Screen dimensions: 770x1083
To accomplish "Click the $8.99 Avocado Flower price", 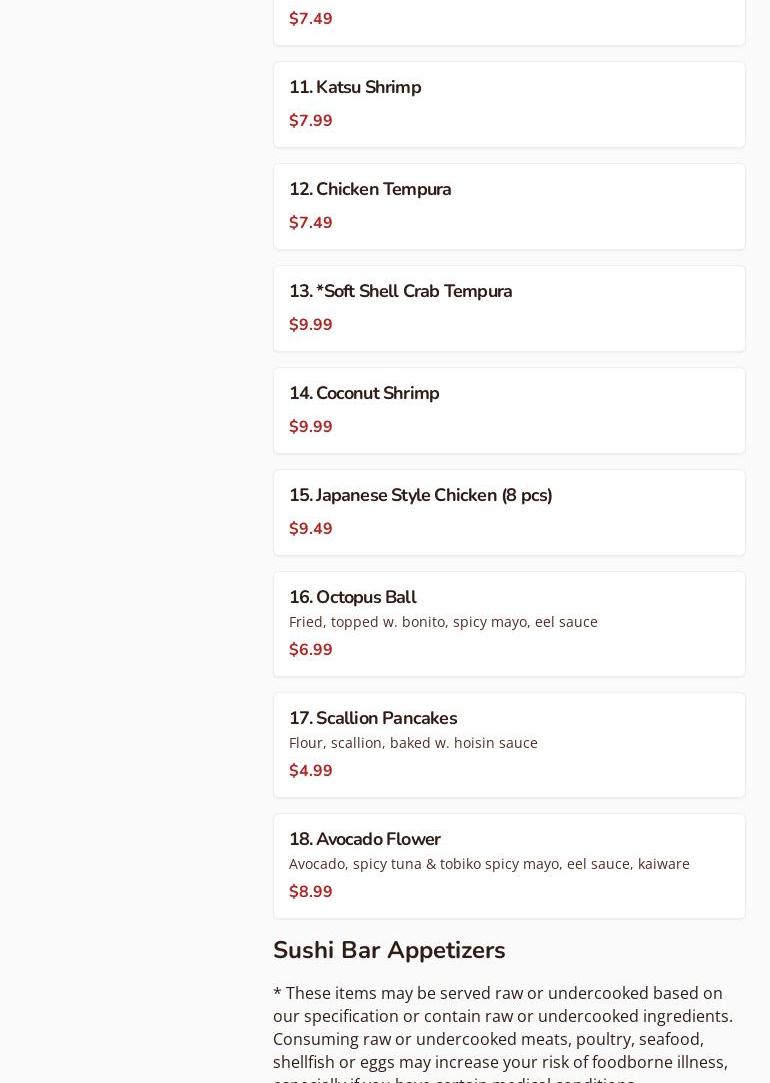I will tap(310, 892).
